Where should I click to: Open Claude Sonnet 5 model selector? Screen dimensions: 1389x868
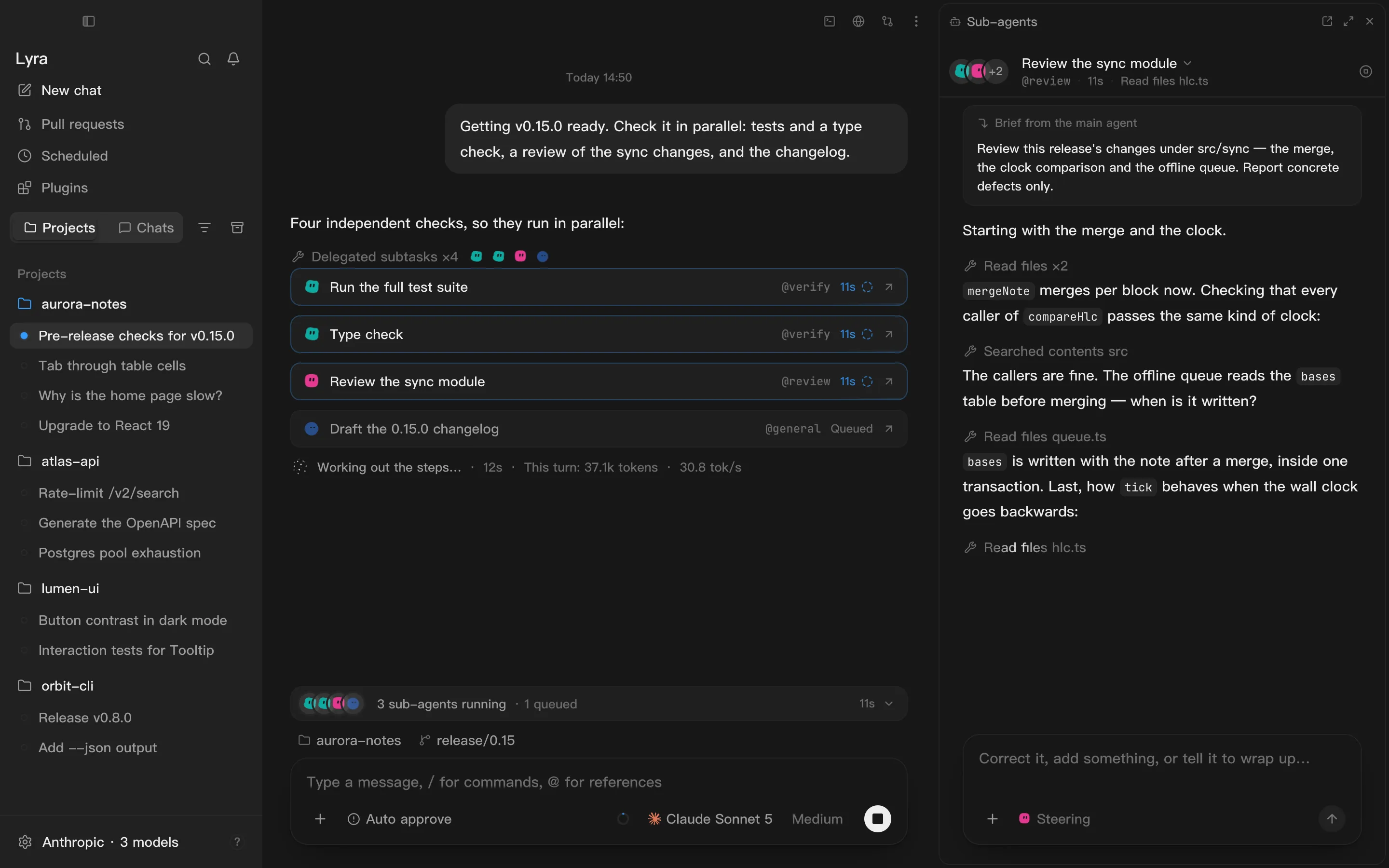point(710,819)
